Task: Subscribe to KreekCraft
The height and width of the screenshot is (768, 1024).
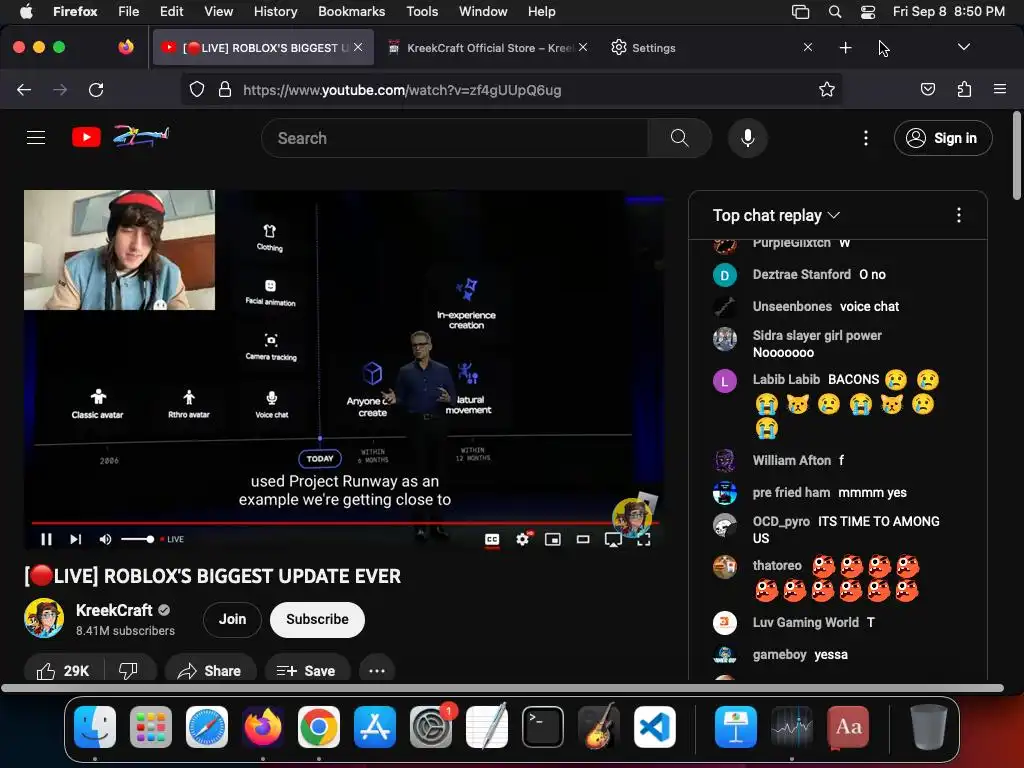Action: (317, 620)
